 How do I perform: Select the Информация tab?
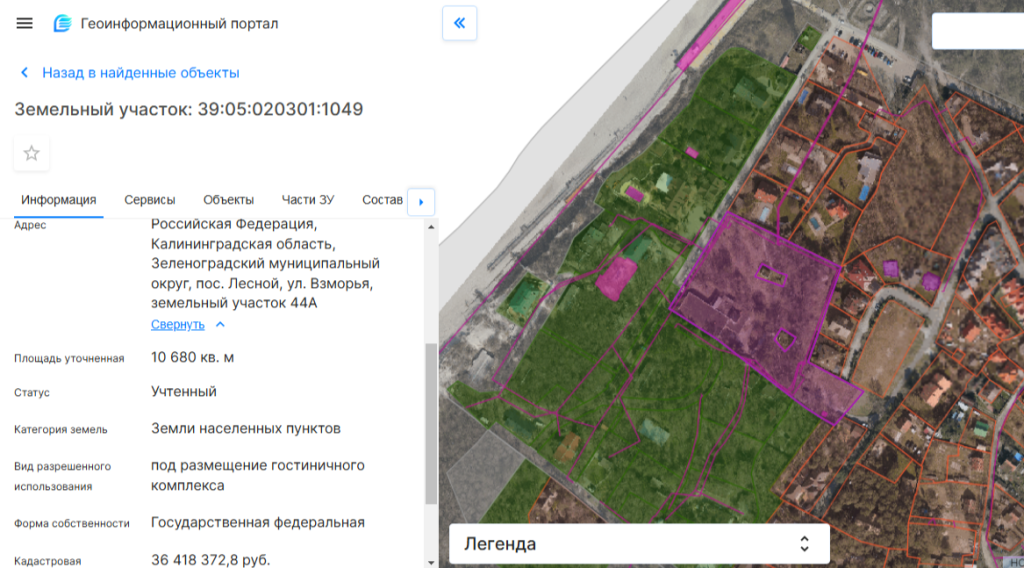[x=59, y=200]
